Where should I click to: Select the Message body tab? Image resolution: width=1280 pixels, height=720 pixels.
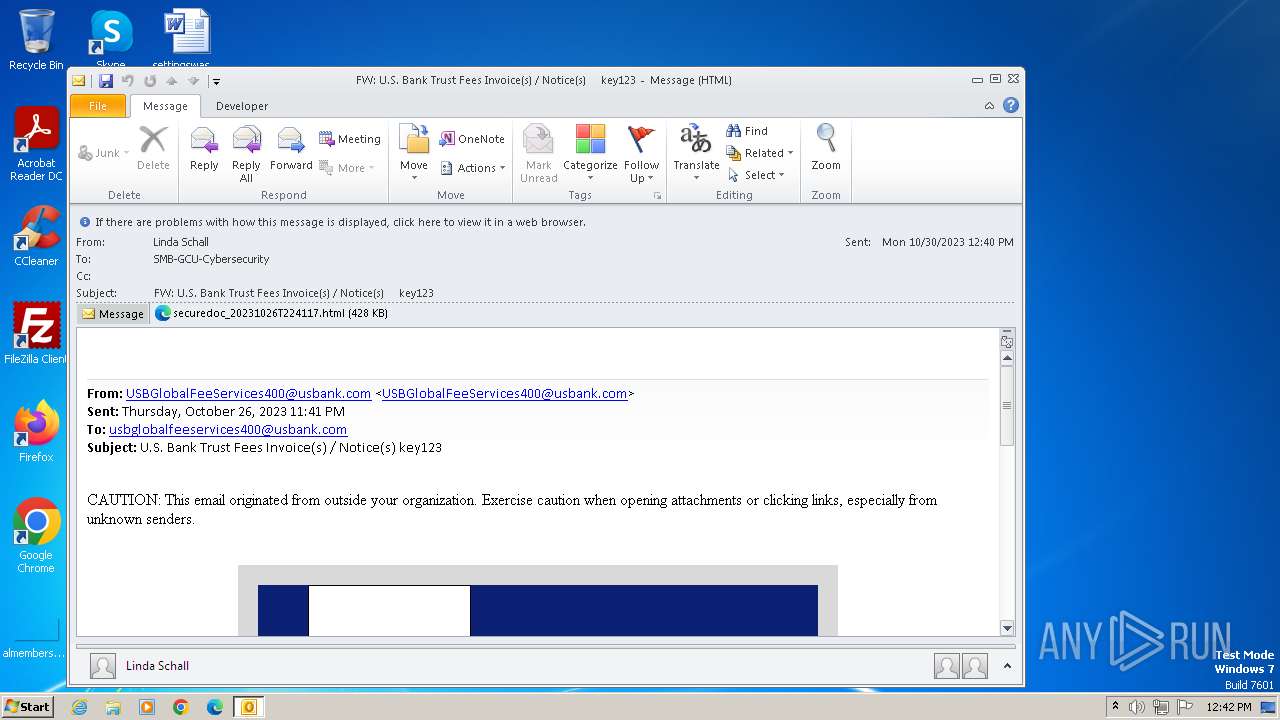point(113,314)
